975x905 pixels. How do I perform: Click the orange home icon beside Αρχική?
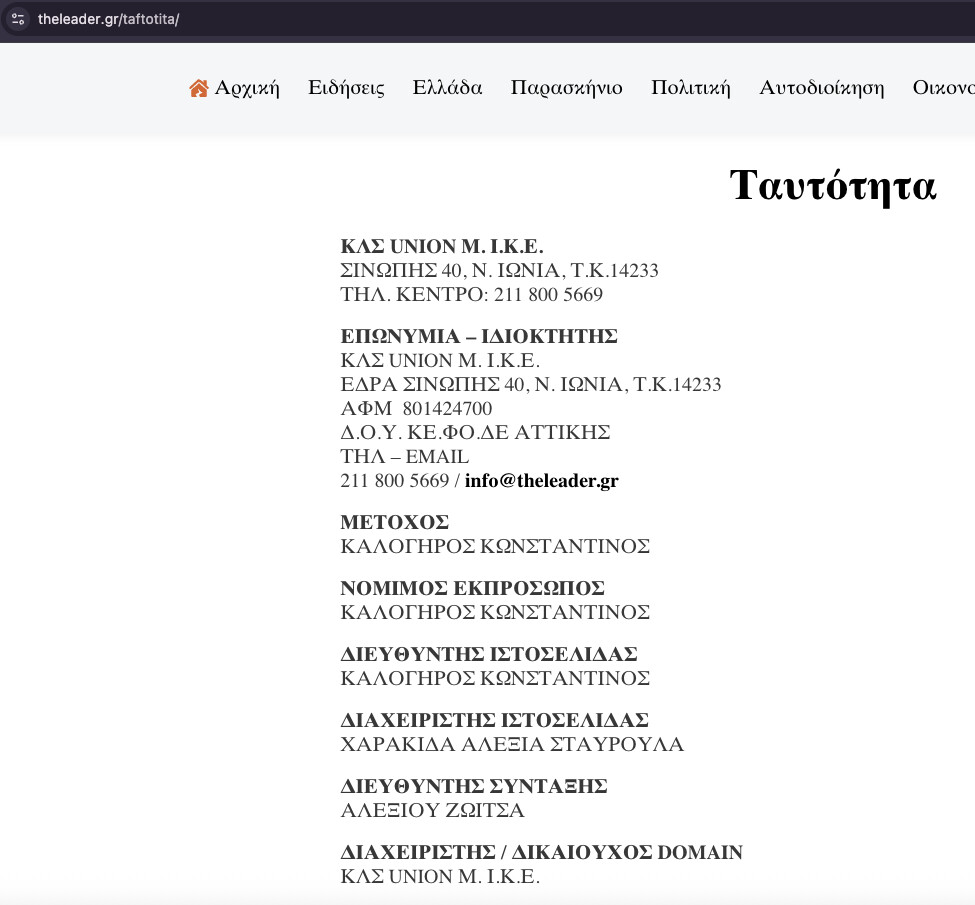click(x=199, y=88)
